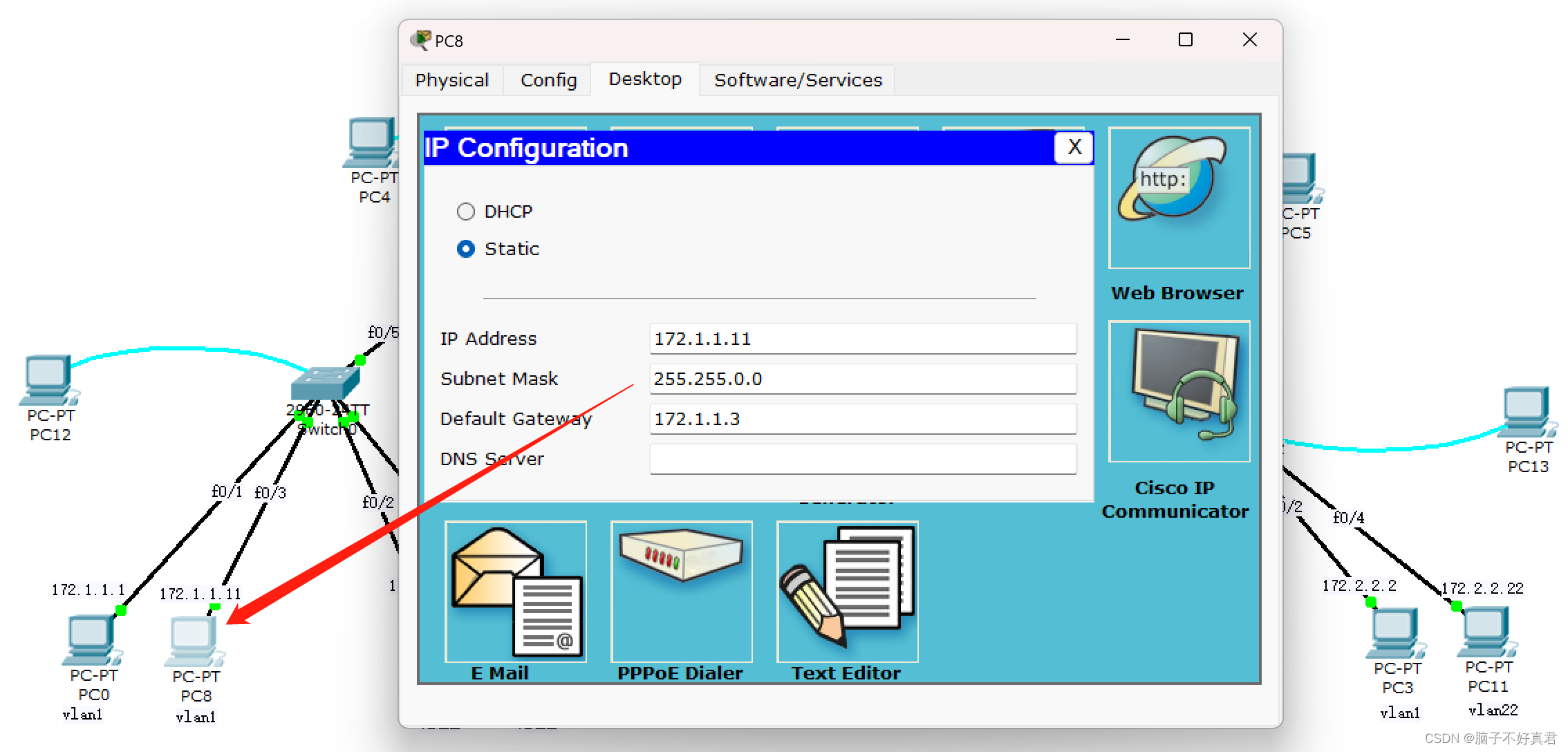Select the Static radio option

[x=466, y=249]
